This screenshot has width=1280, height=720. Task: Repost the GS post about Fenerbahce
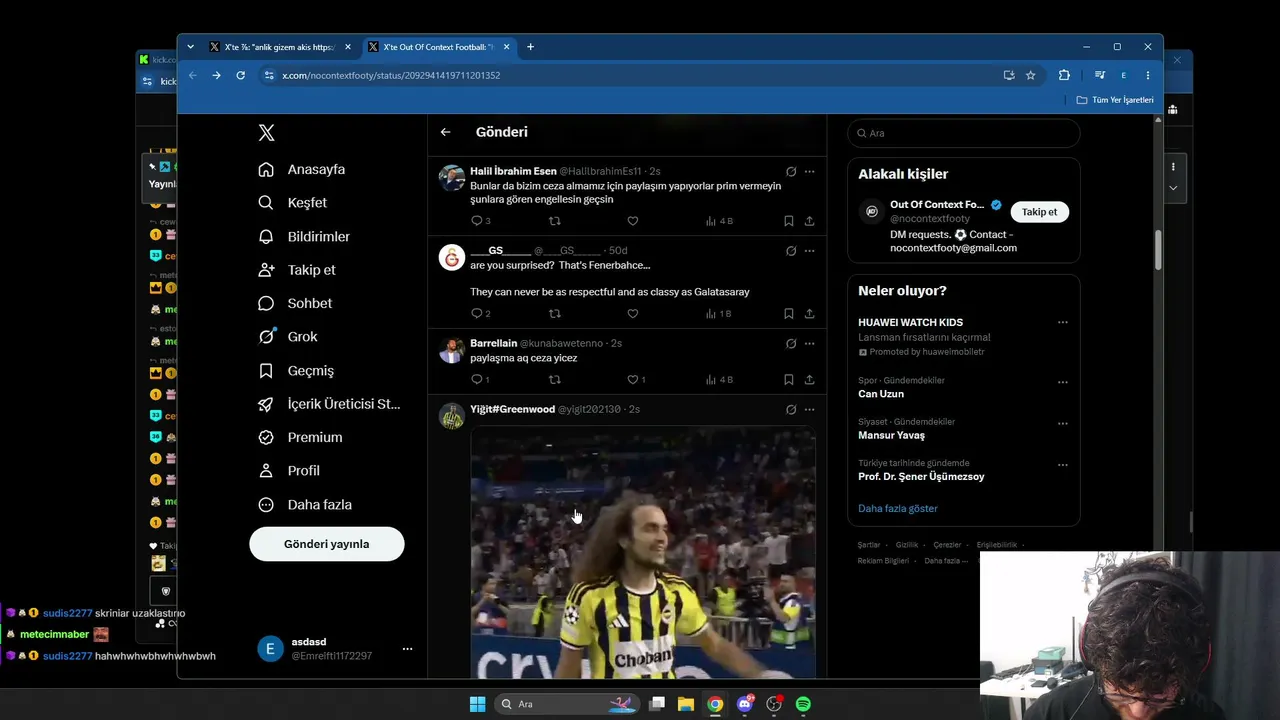click(555, 313)
